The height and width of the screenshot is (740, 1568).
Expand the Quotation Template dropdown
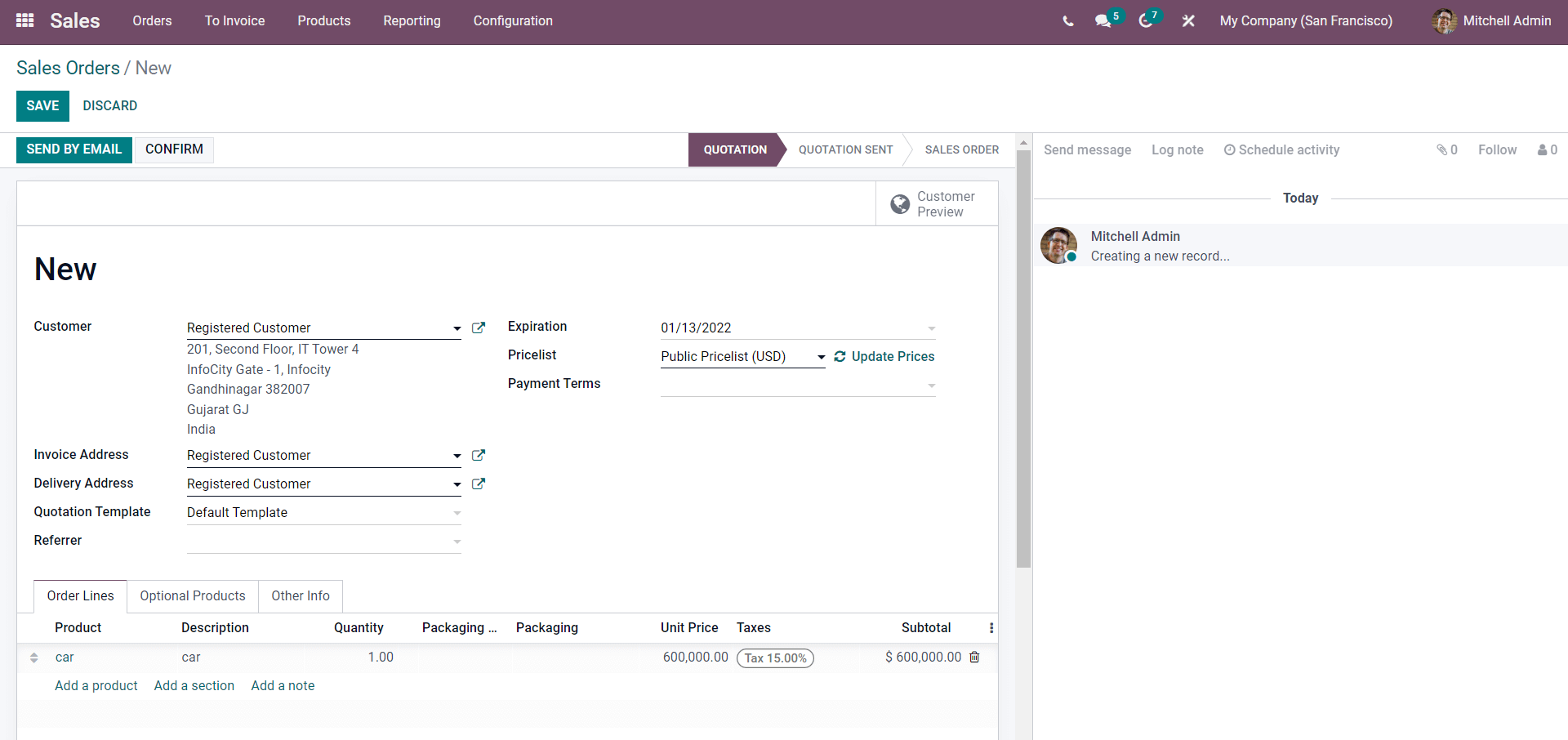click(457, 513)
